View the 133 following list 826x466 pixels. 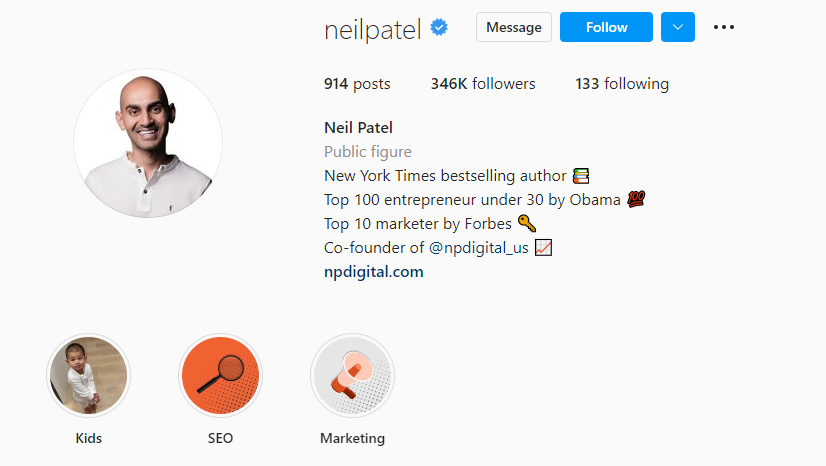pyautogui.click(x=622, y=84)
